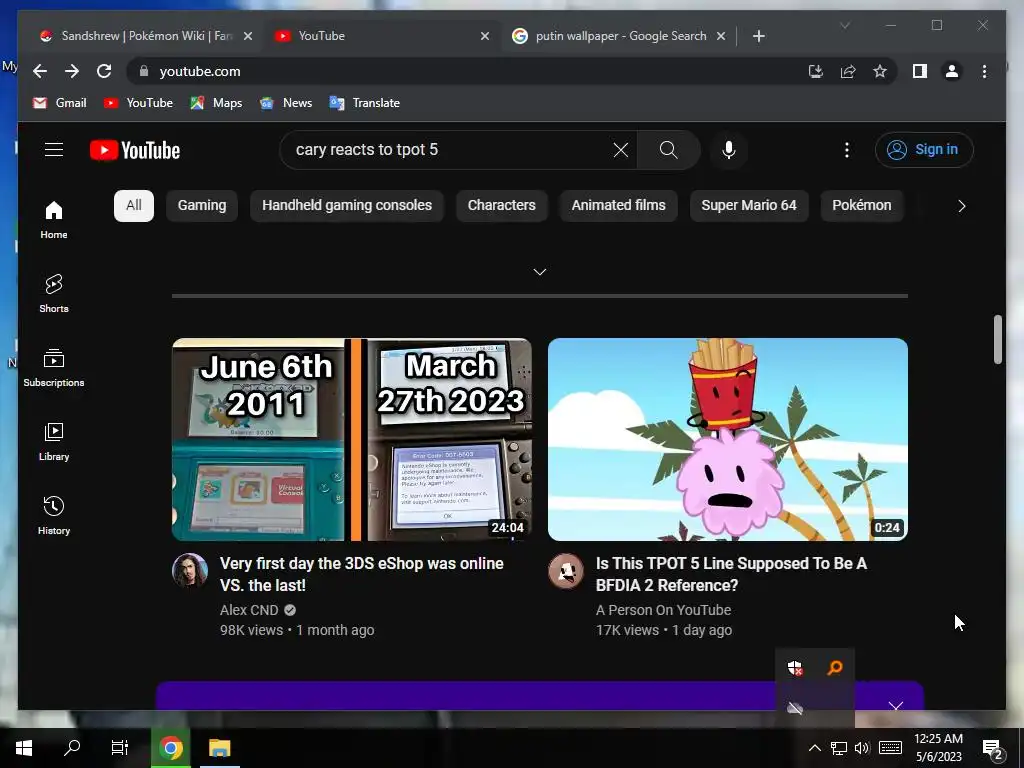This screenshot has height=768, width=1024.
Task: Open 3DS eShop video title
Action: (362, 574)
